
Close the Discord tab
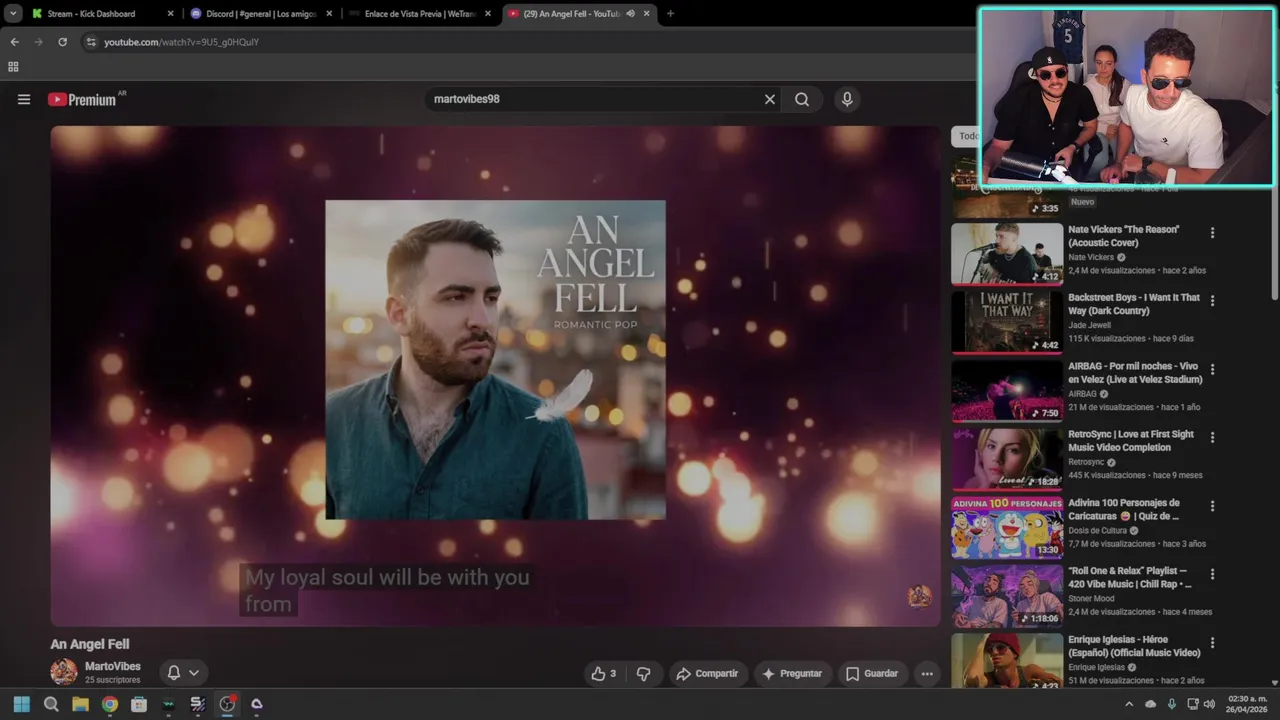click(x=329, y=14)
